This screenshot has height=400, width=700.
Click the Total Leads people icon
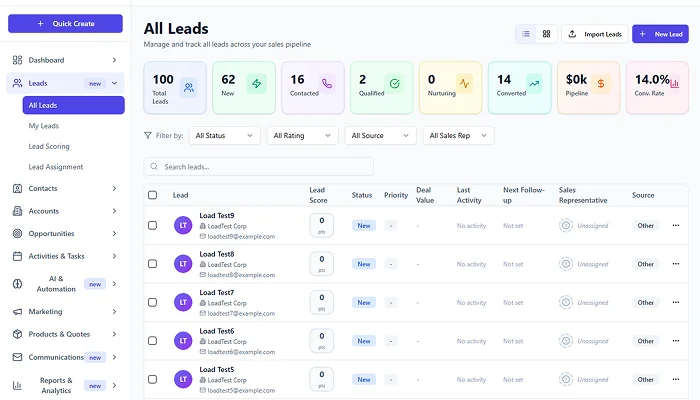pyautogui.click(x=188, y=87)
